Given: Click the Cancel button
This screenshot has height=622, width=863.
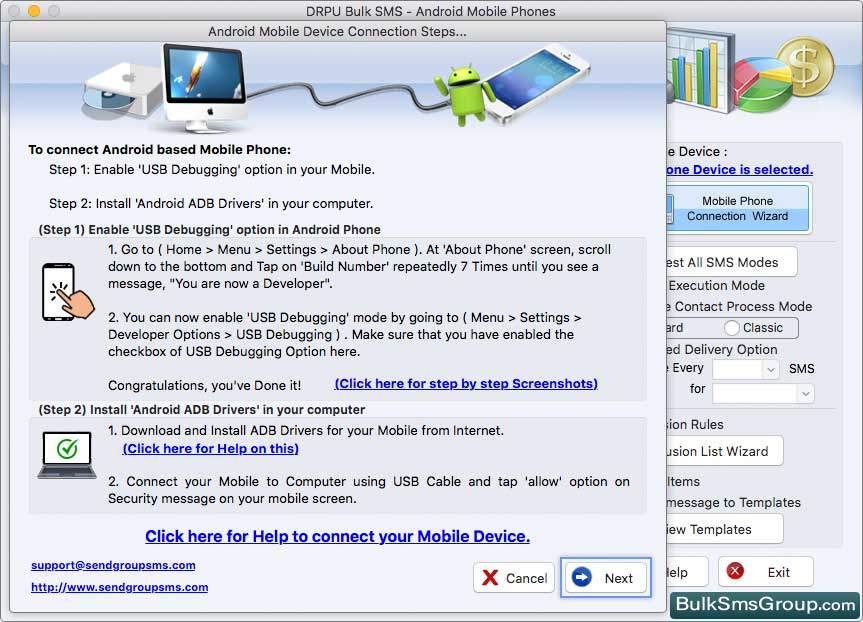Looking at the screenshot, I should click(x=514, y=577).
